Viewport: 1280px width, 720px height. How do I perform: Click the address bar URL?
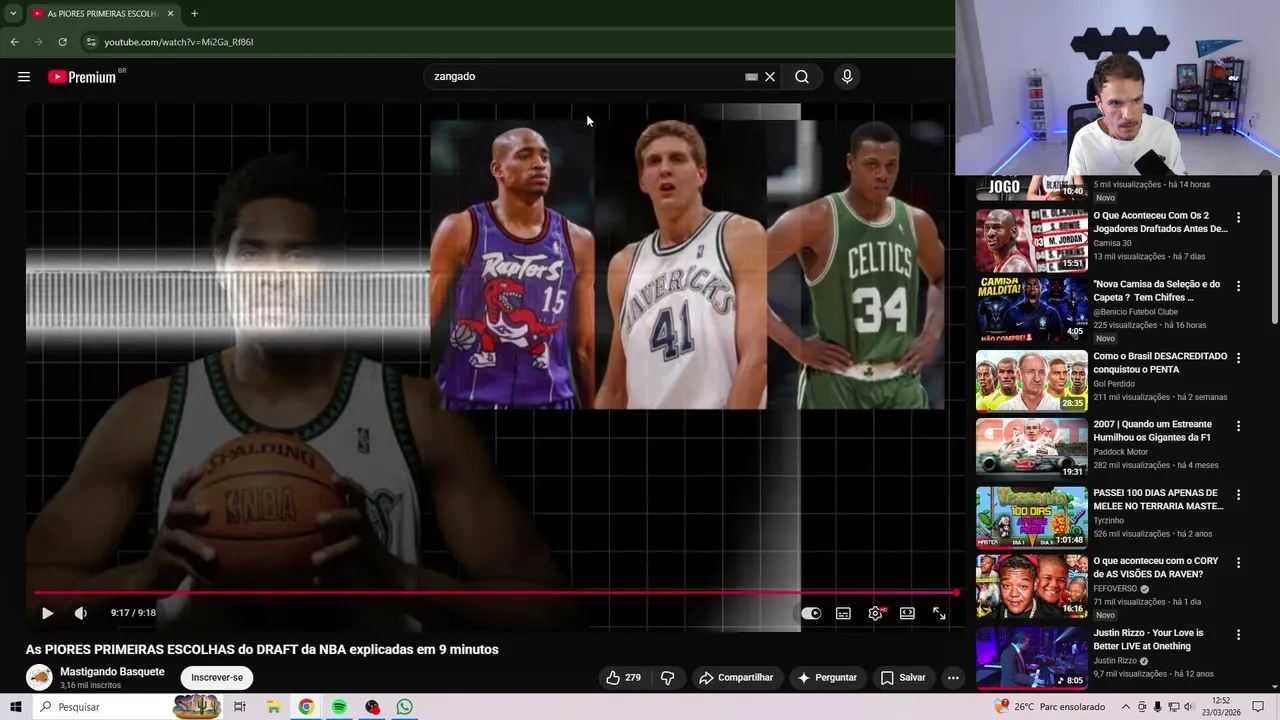click(179, 42)
